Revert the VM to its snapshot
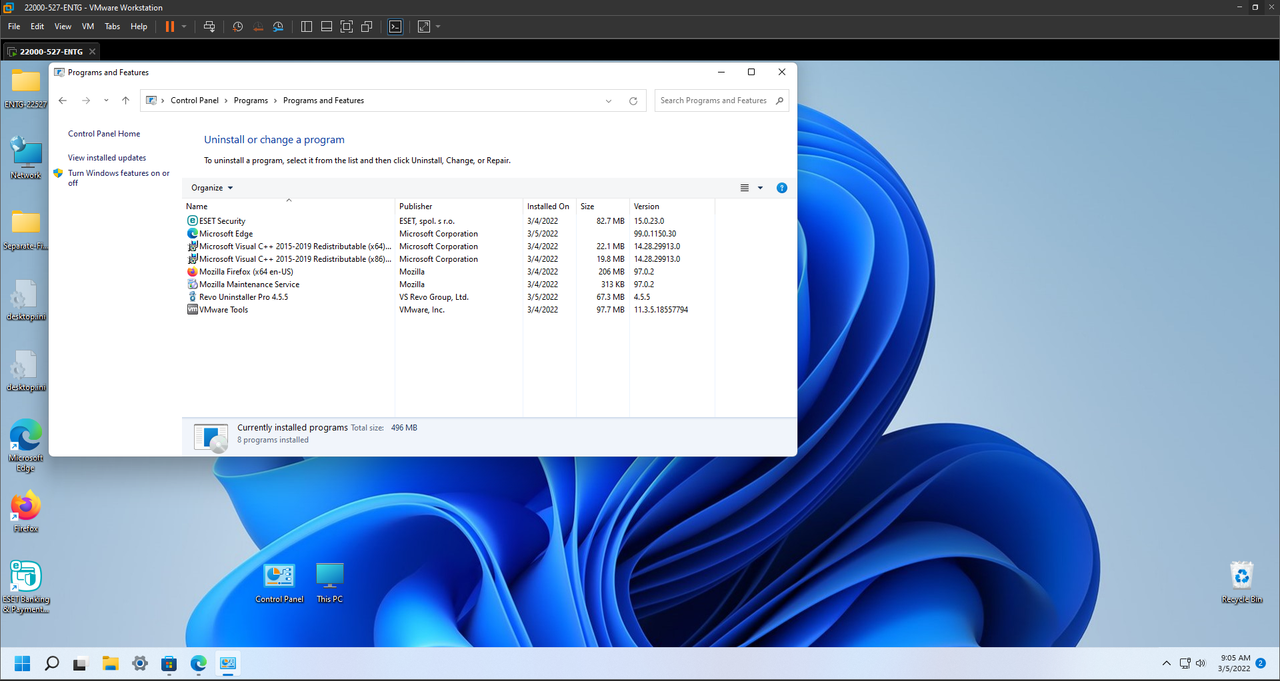 pos(258,26)
